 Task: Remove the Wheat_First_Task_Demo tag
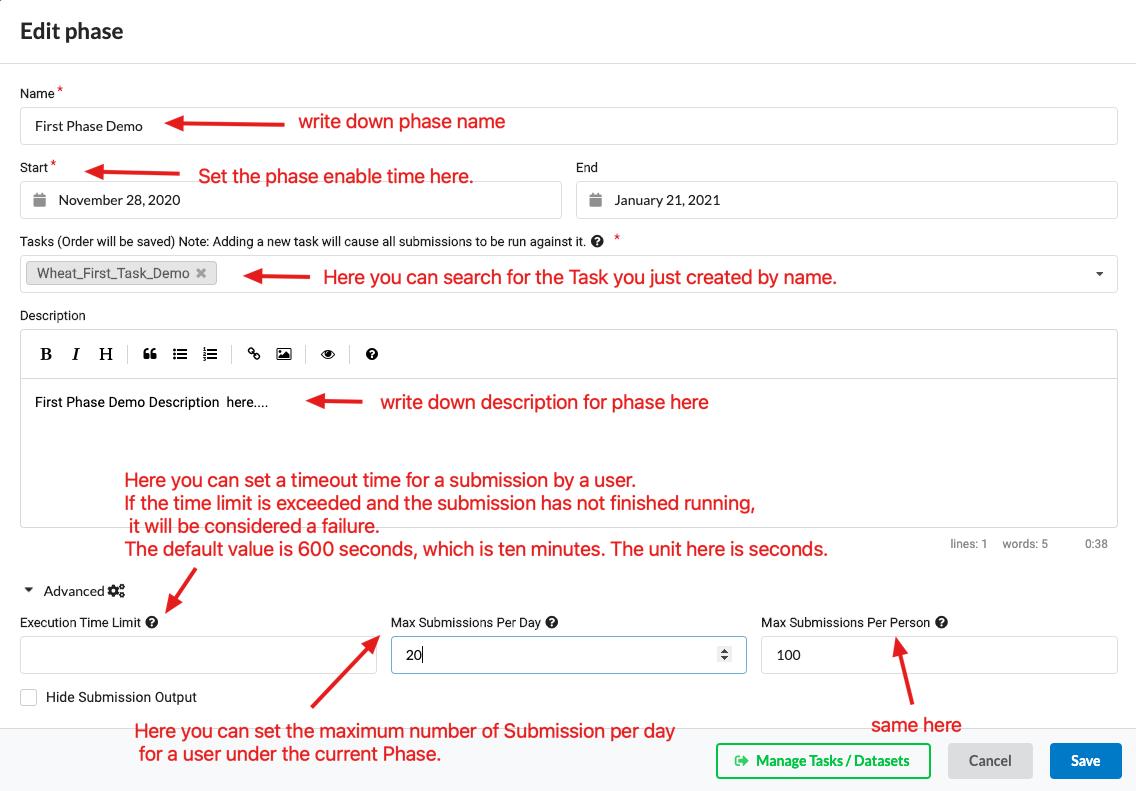(201, 273)
